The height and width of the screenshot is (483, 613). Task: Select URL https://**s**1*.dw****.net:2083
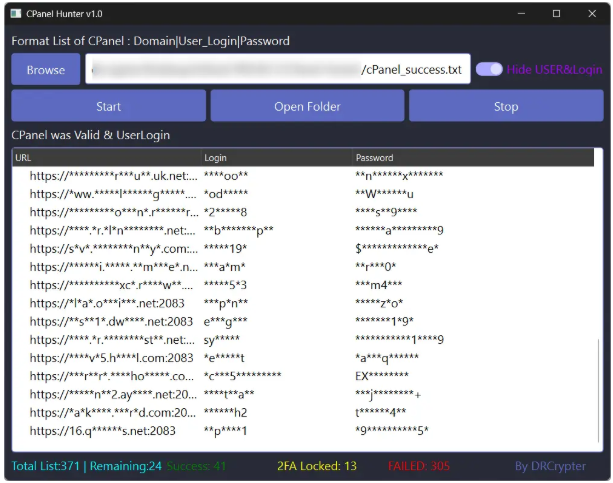111,321
